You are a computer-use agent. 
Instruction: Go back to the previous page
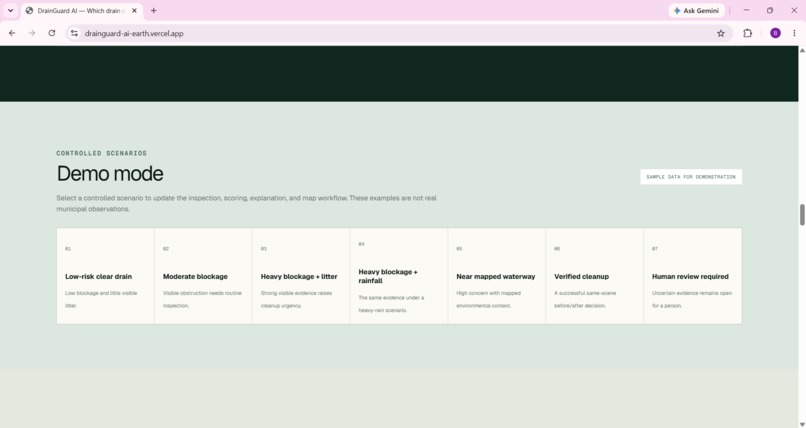tap(12, 33)
